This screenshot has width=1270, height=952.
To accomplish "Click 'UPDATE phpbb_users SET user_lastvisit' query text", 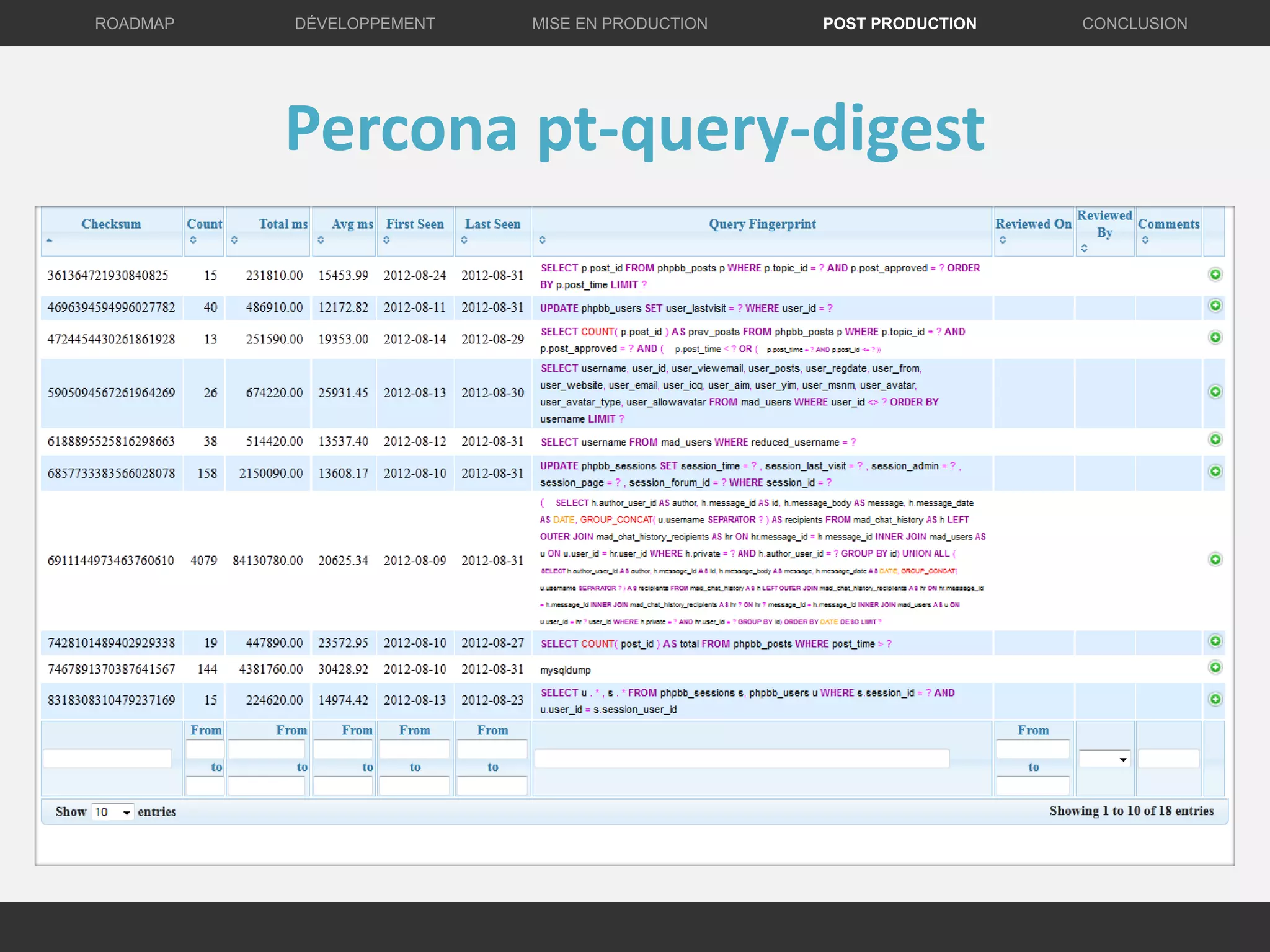I will [686, 308].
